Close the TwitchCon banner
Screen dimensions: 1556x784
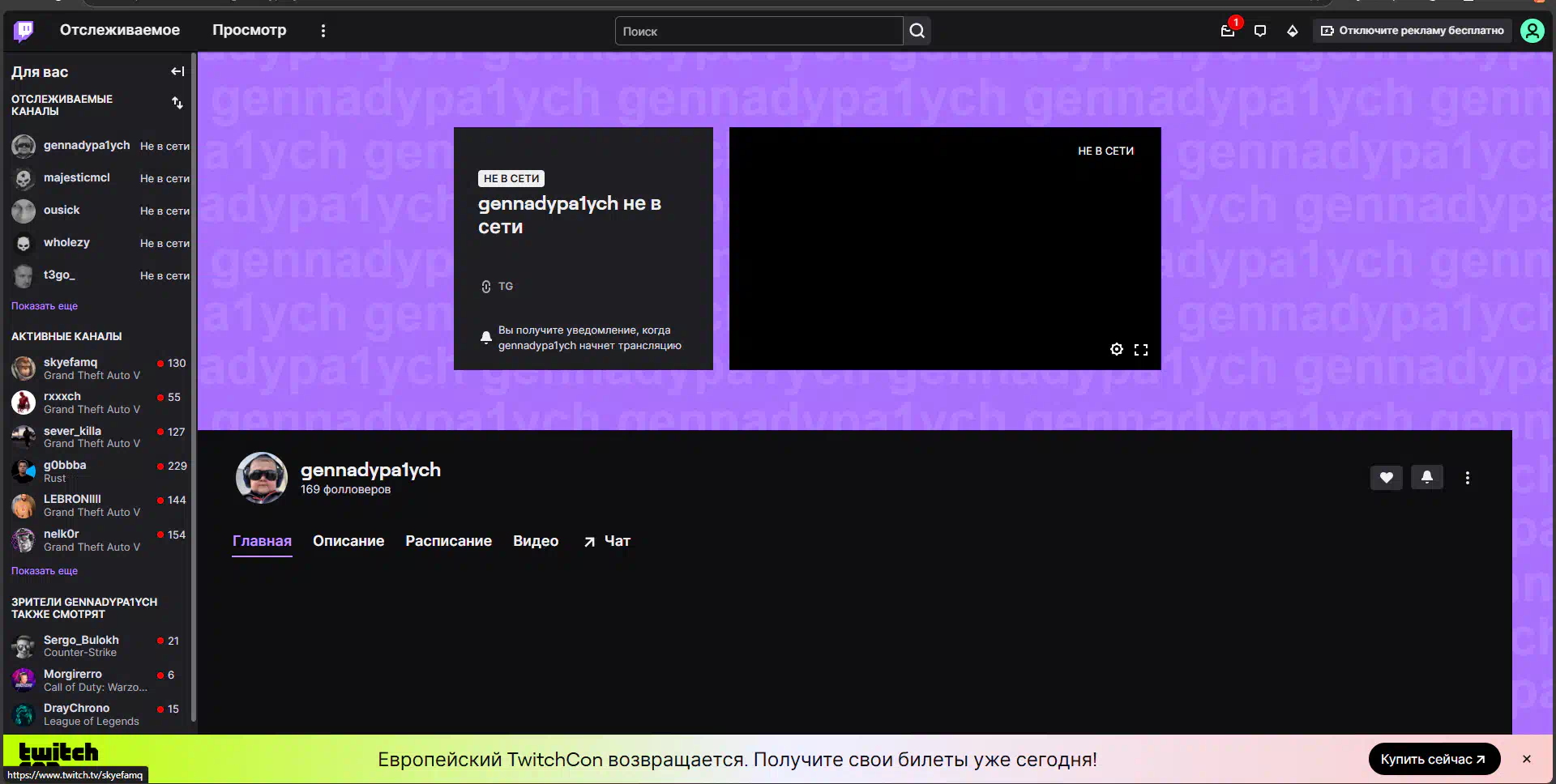pos(1527,759)
